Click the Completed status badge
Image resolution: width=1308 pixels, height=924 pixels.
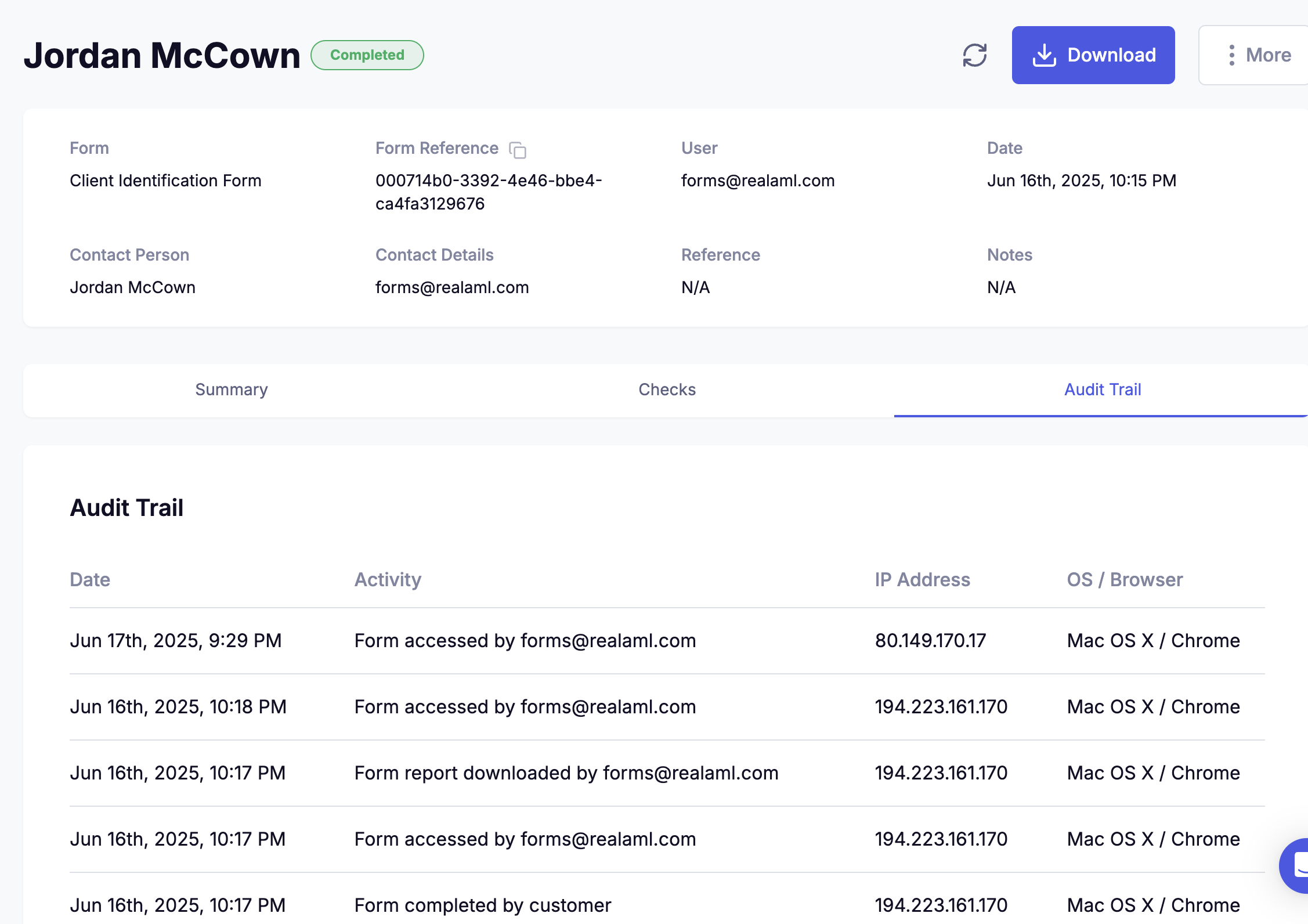click(367, 55)
